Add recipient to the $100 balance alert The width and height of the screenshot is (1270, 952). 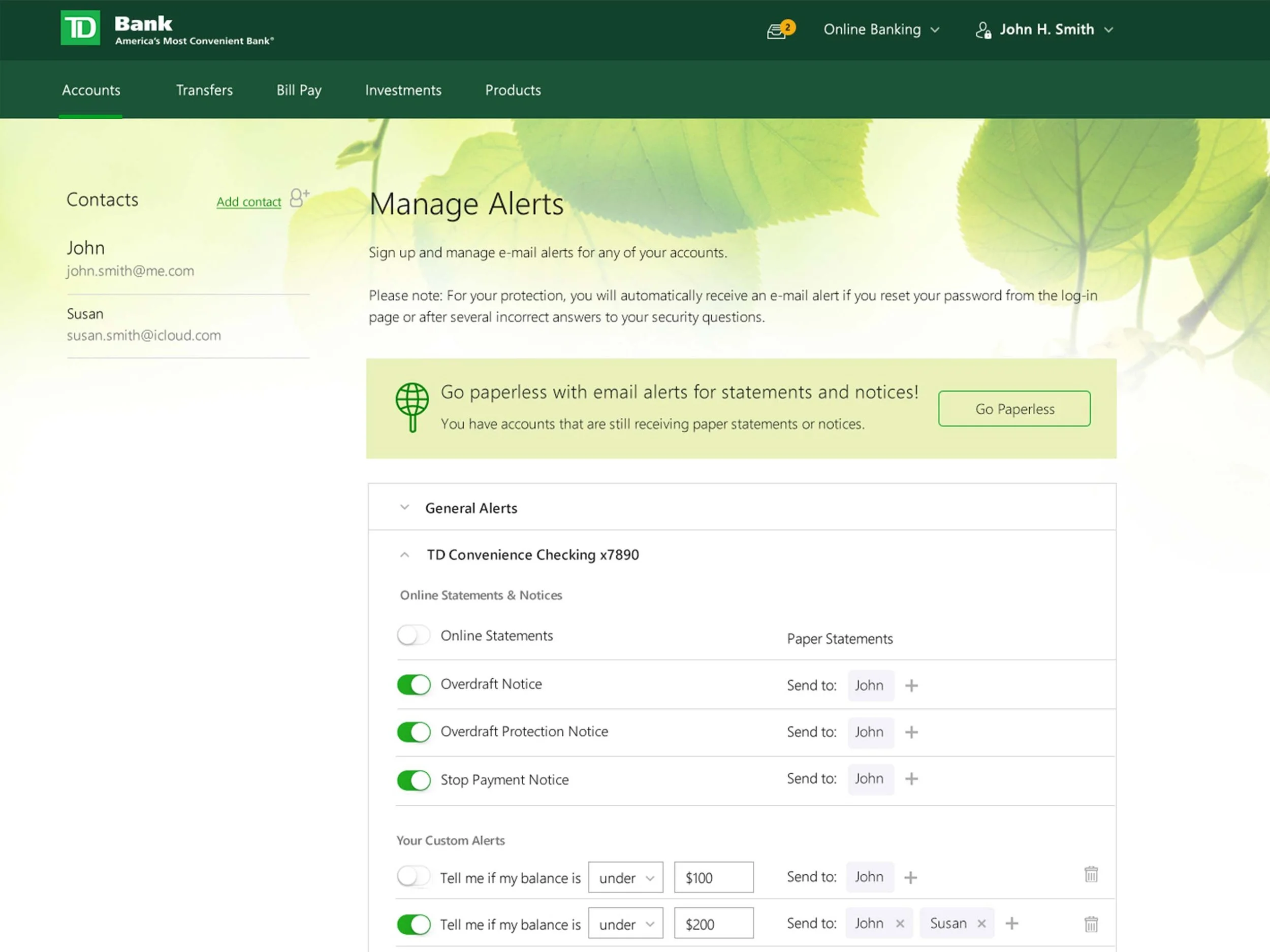point(910,877)
